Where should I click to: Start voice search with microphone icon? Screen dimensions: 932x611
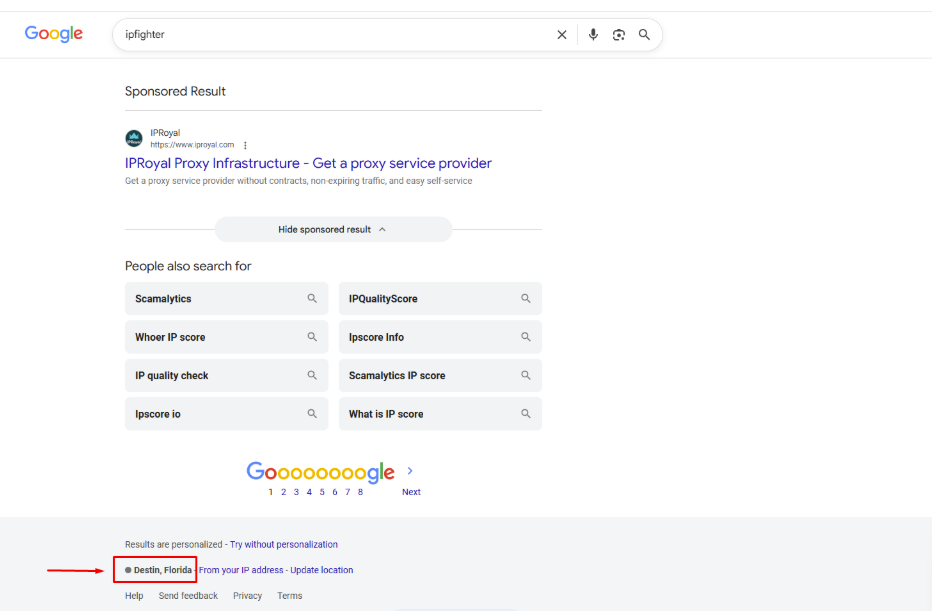[x=593, y=34]
